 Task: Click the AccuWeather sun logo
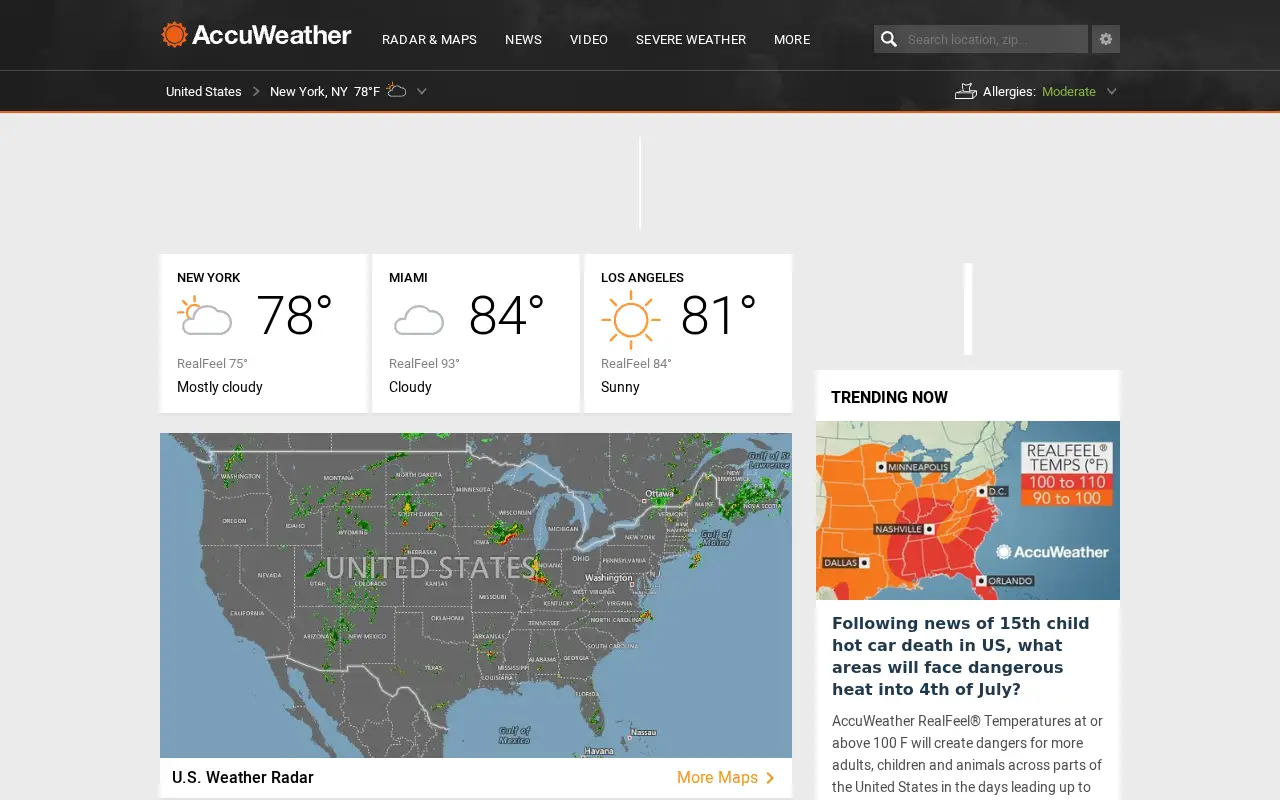175,35
